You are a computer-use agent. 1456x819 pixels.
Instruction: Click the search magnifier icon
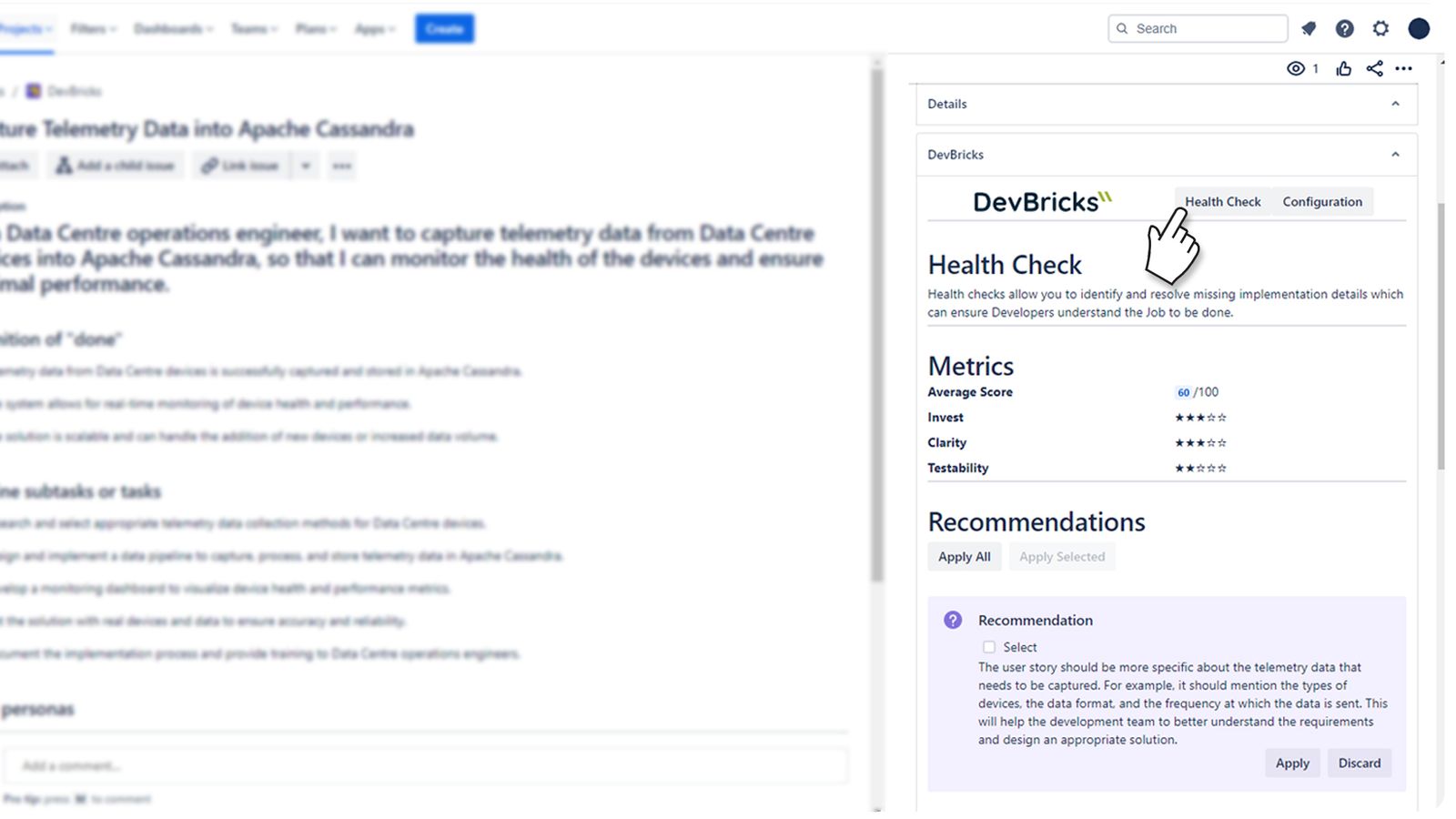click(1122, 29)
